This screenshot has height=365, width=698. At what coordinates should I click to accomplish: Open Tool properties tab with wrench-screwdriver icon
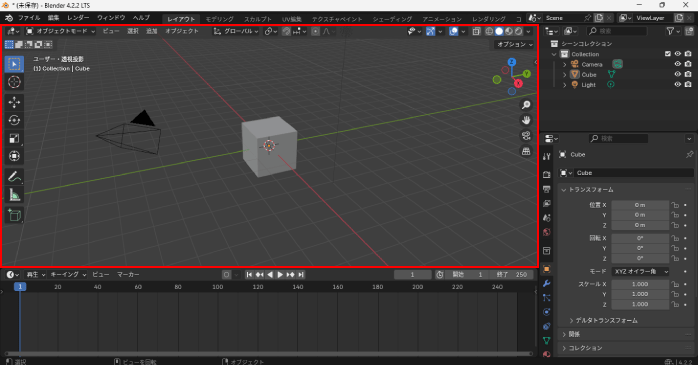pos(547,156)
